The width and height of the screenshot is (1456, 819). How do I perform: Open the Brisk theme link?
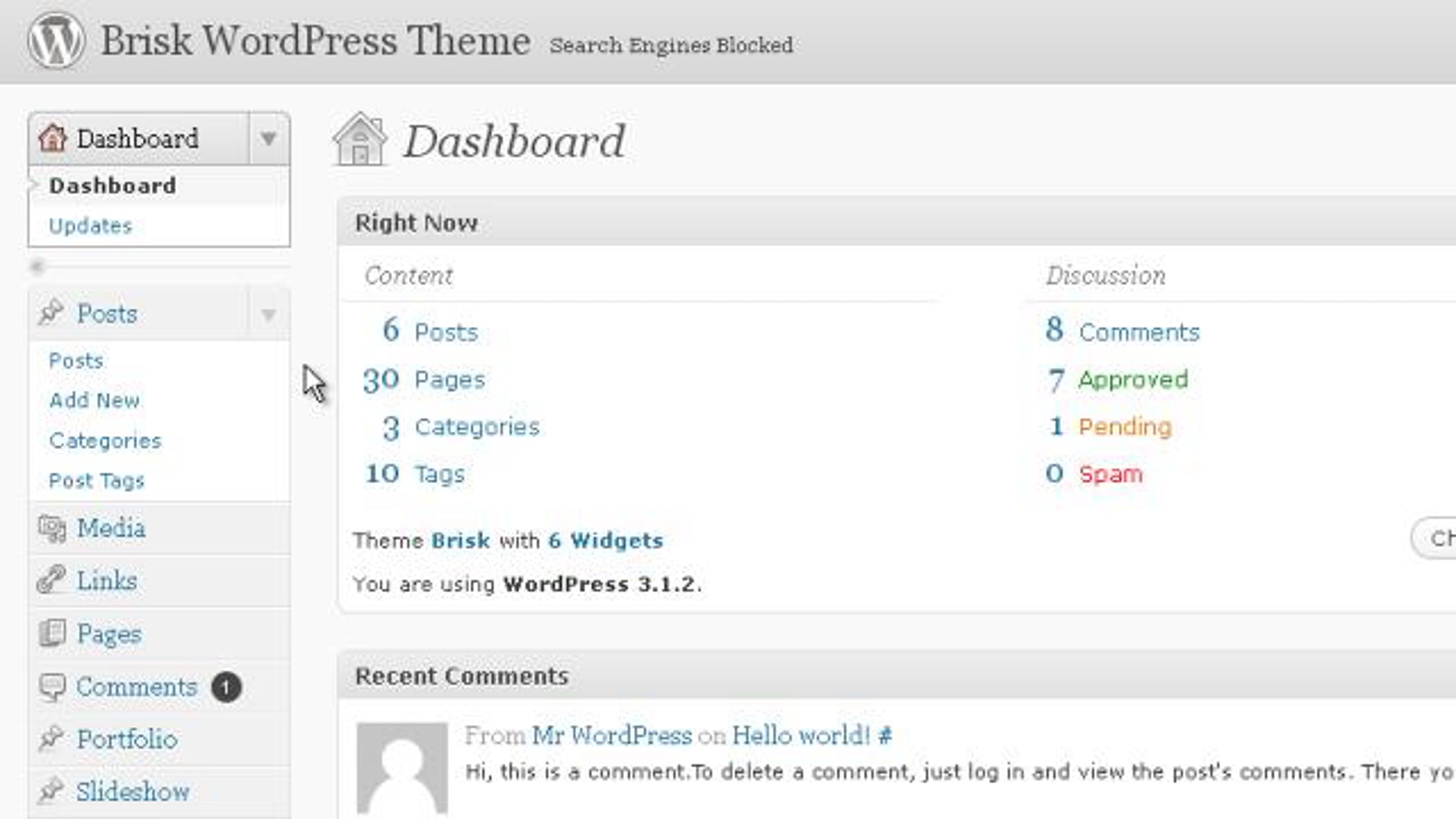(x=460, y=541)
